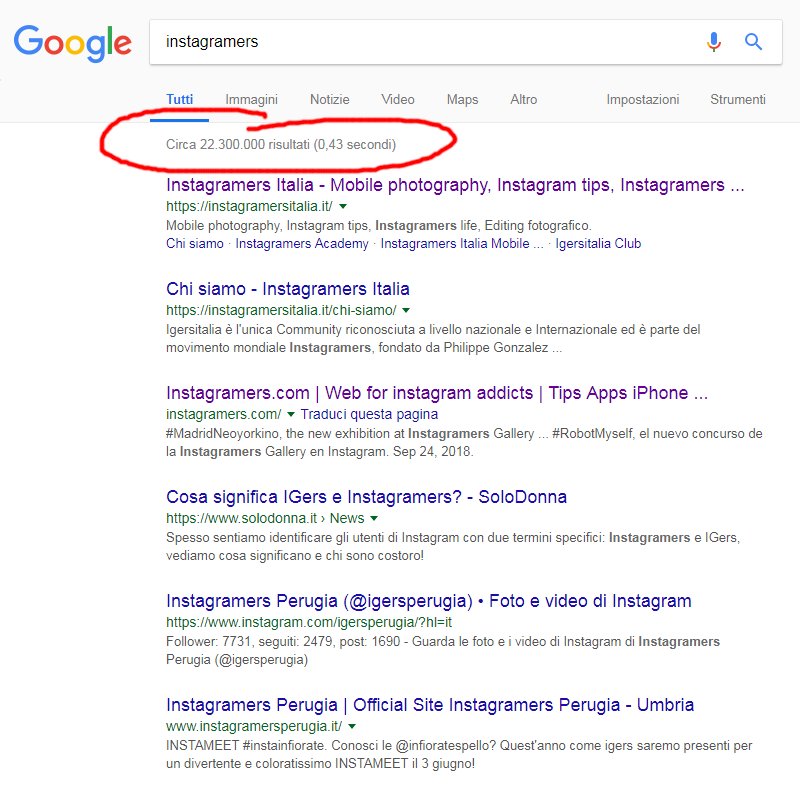Viewport: 800px width, 800px height.
Task: Open Instagramers Perugia (@igersperugia) result
Action: pyautogui.click(x=429, y=601)
